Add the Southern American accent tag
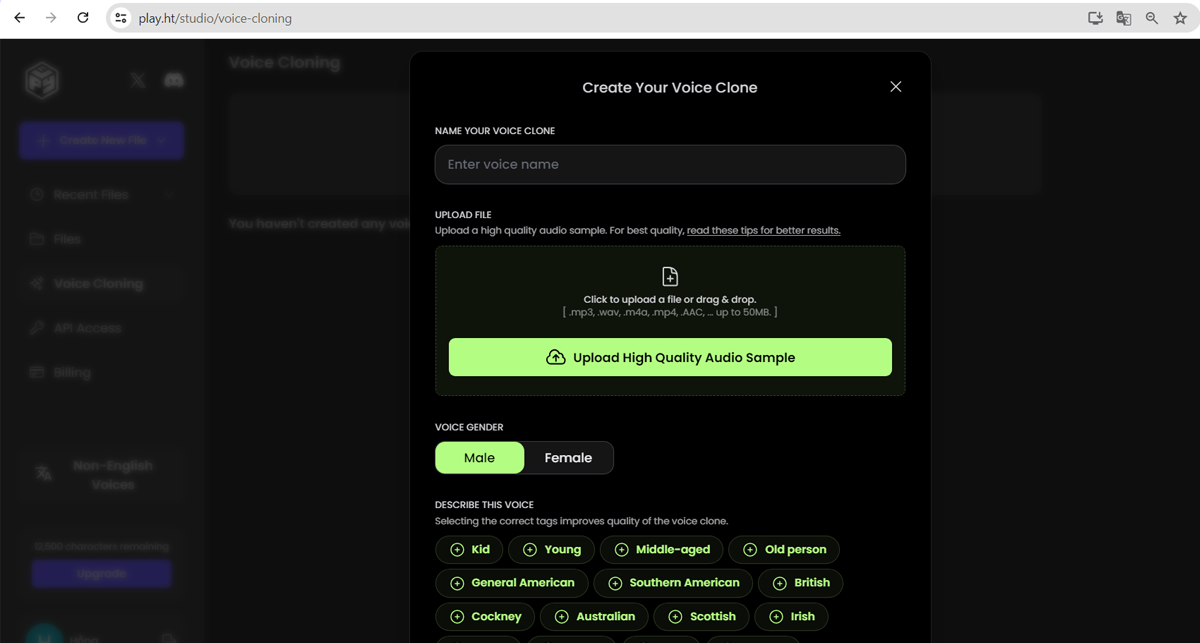Screen dimensions: 1200x643 point(672,583)
